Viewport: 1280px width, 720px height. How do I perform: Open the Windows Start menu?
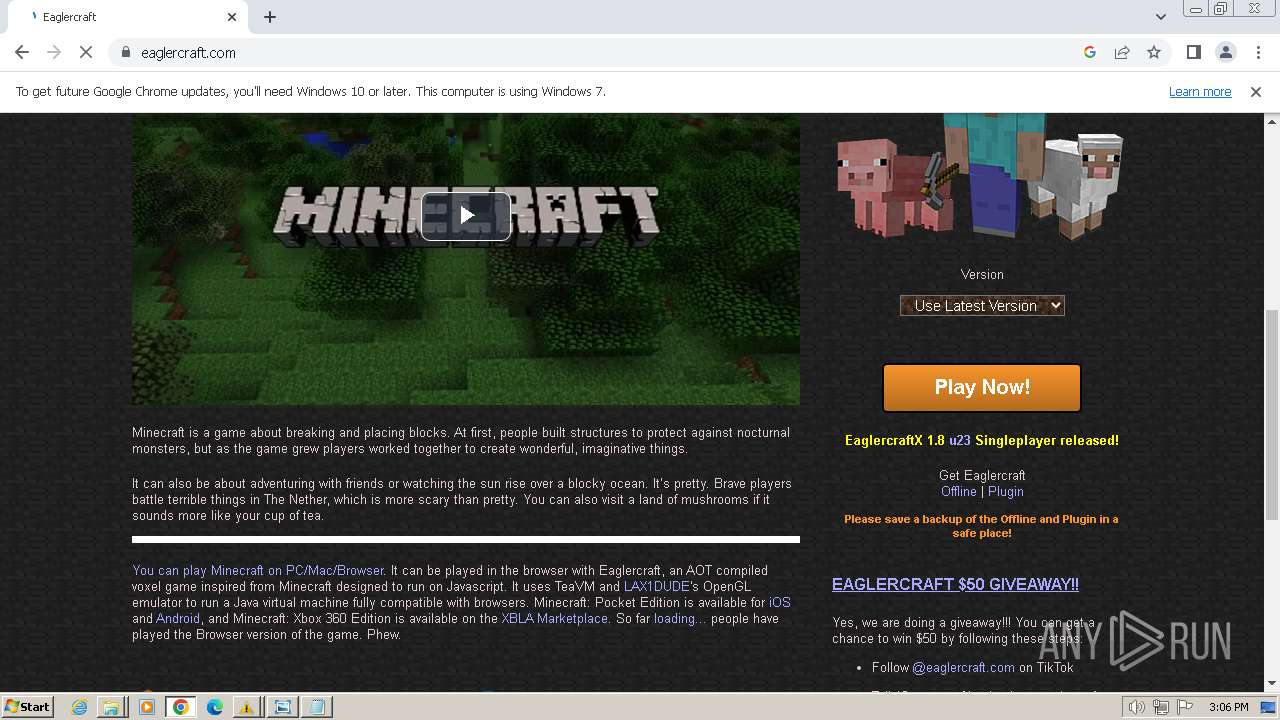(x=27, y=706)
